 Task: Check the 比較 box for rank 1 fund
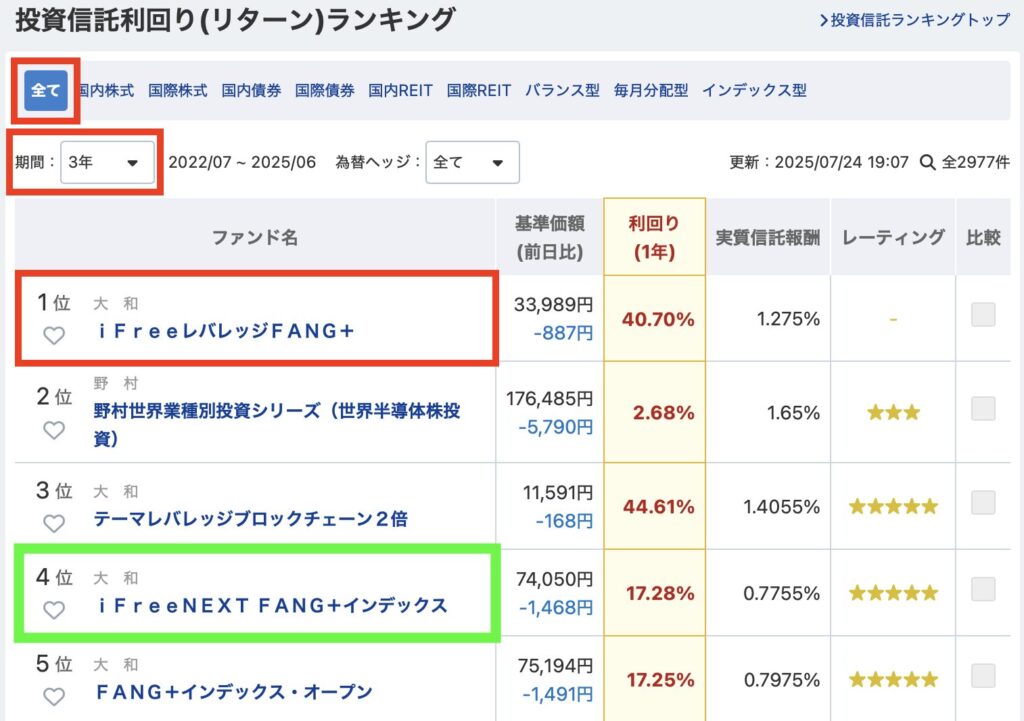click(x=983, y=314)
